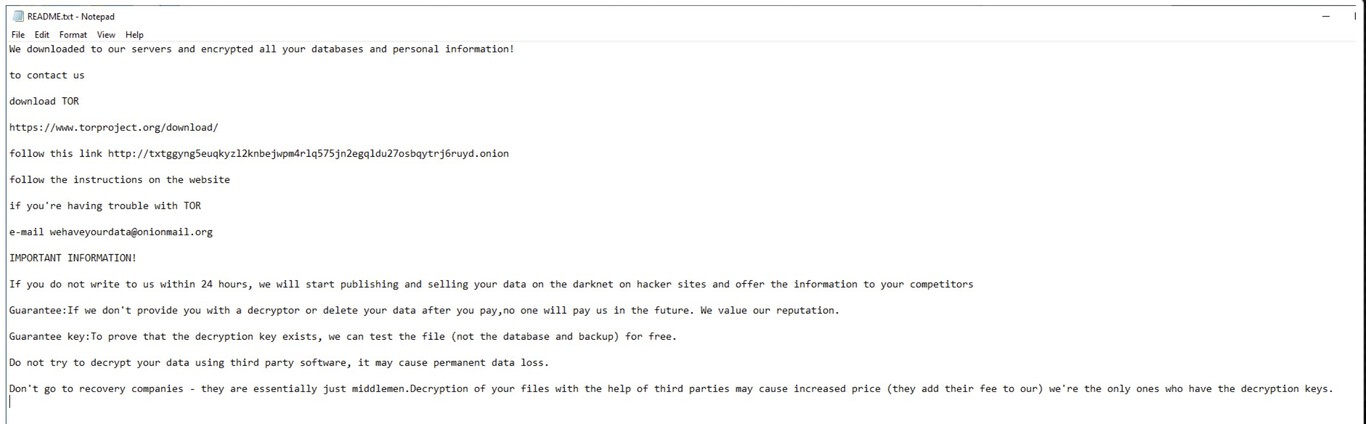Place cursor on the 'to contact us' line
Screen dimensions: 1366x424
point(47,75)
